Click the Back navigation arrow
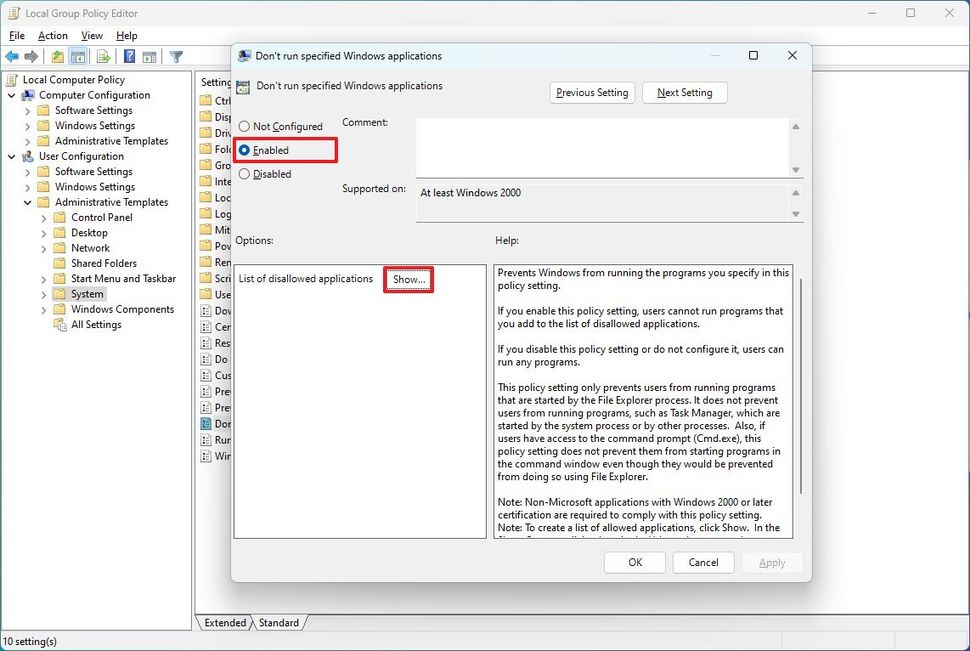970x651 pixels. [x=12, y=56]
